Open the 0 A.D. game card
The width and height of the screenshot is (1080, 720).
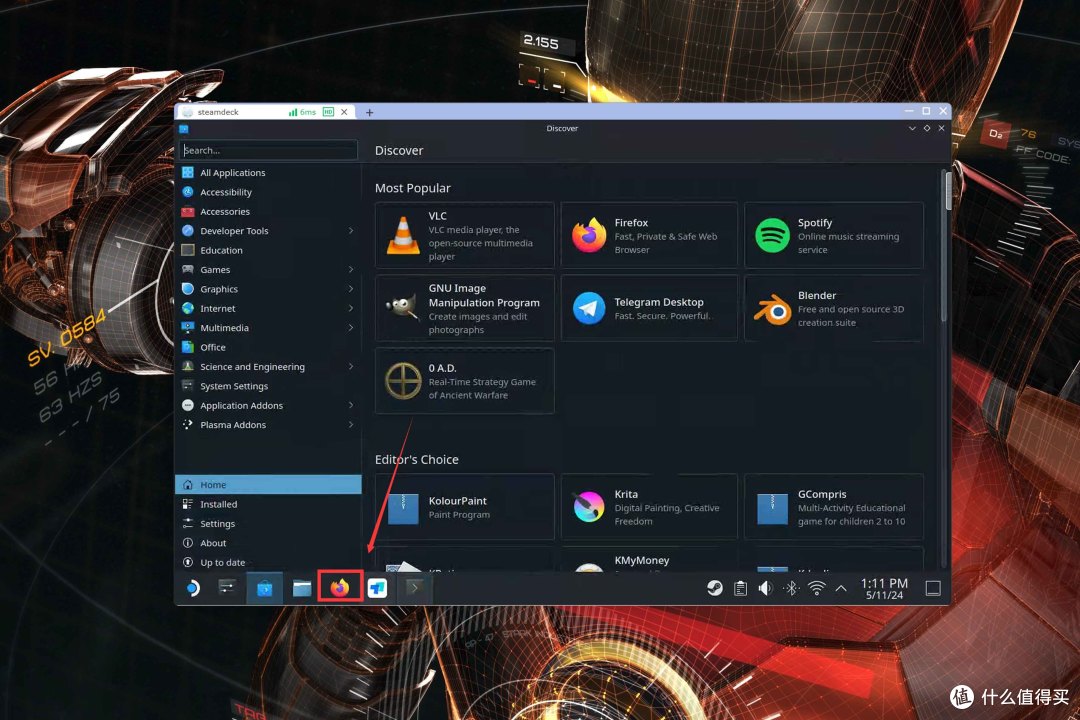point(464,381)
